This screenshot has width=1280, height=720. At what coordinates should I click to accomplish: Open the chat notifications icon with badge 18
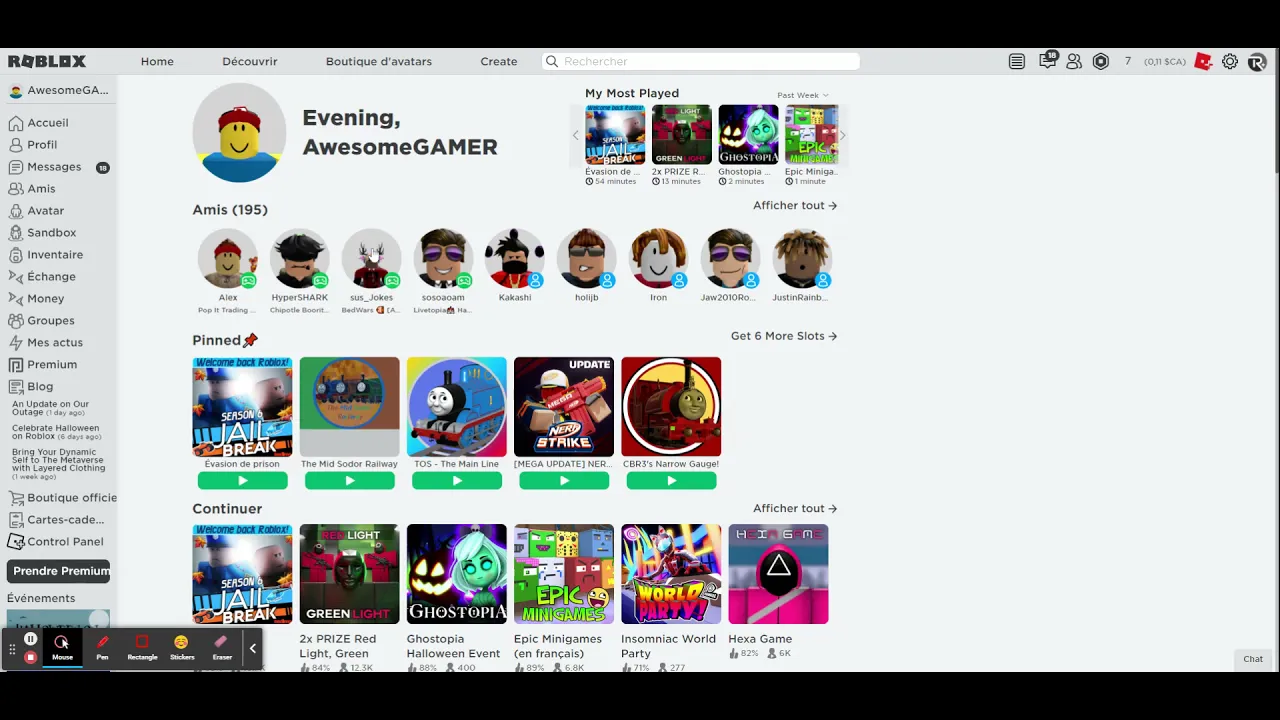pos(1047,60)
